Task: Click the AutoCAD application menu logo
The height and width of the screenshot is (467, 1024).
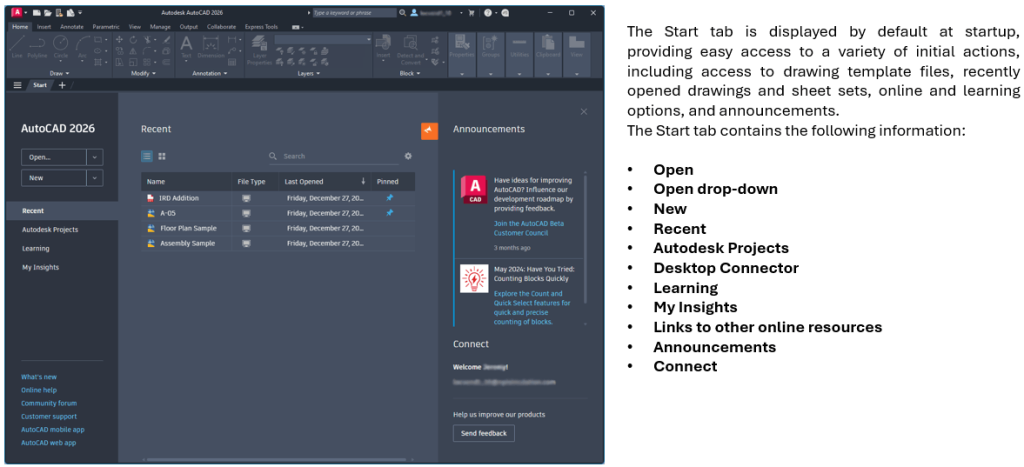Action: 17,13
